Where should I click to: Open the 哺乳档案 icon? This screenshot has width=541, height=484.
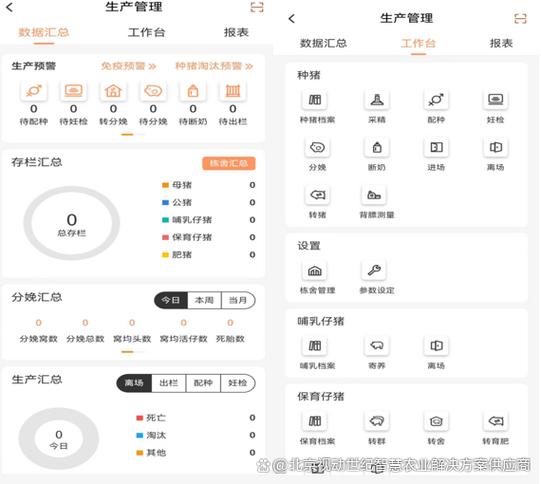click(x=315, y=346)
